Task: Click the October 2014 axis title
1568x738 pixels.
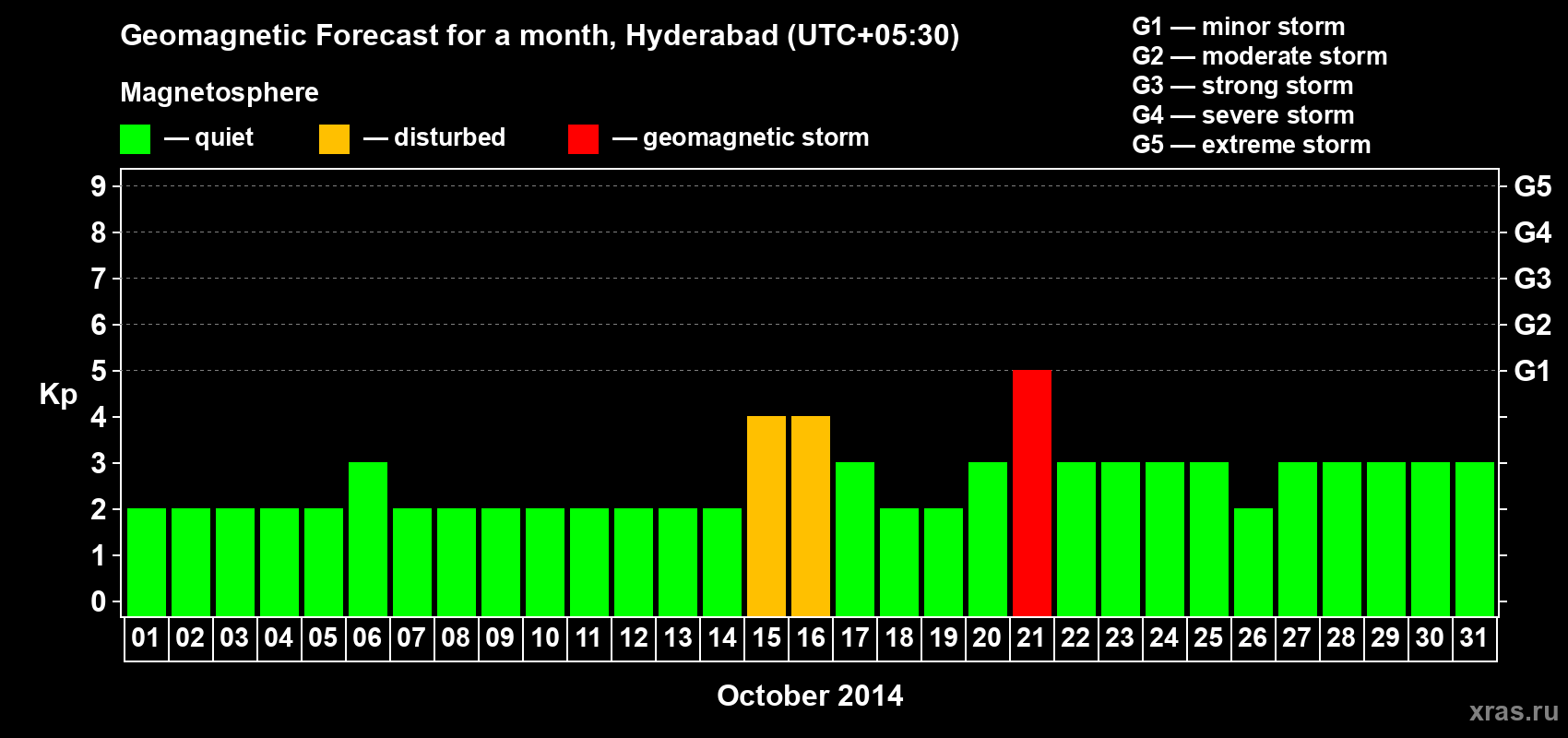Action: pyautogui.click(x=810, y=696)
